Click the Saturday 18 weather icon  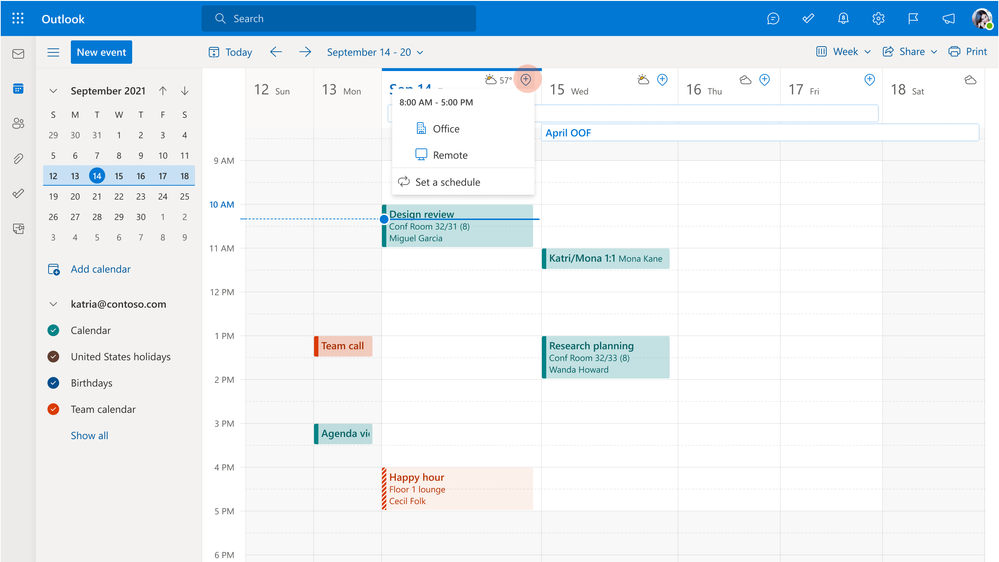click(x=970, y=80)
